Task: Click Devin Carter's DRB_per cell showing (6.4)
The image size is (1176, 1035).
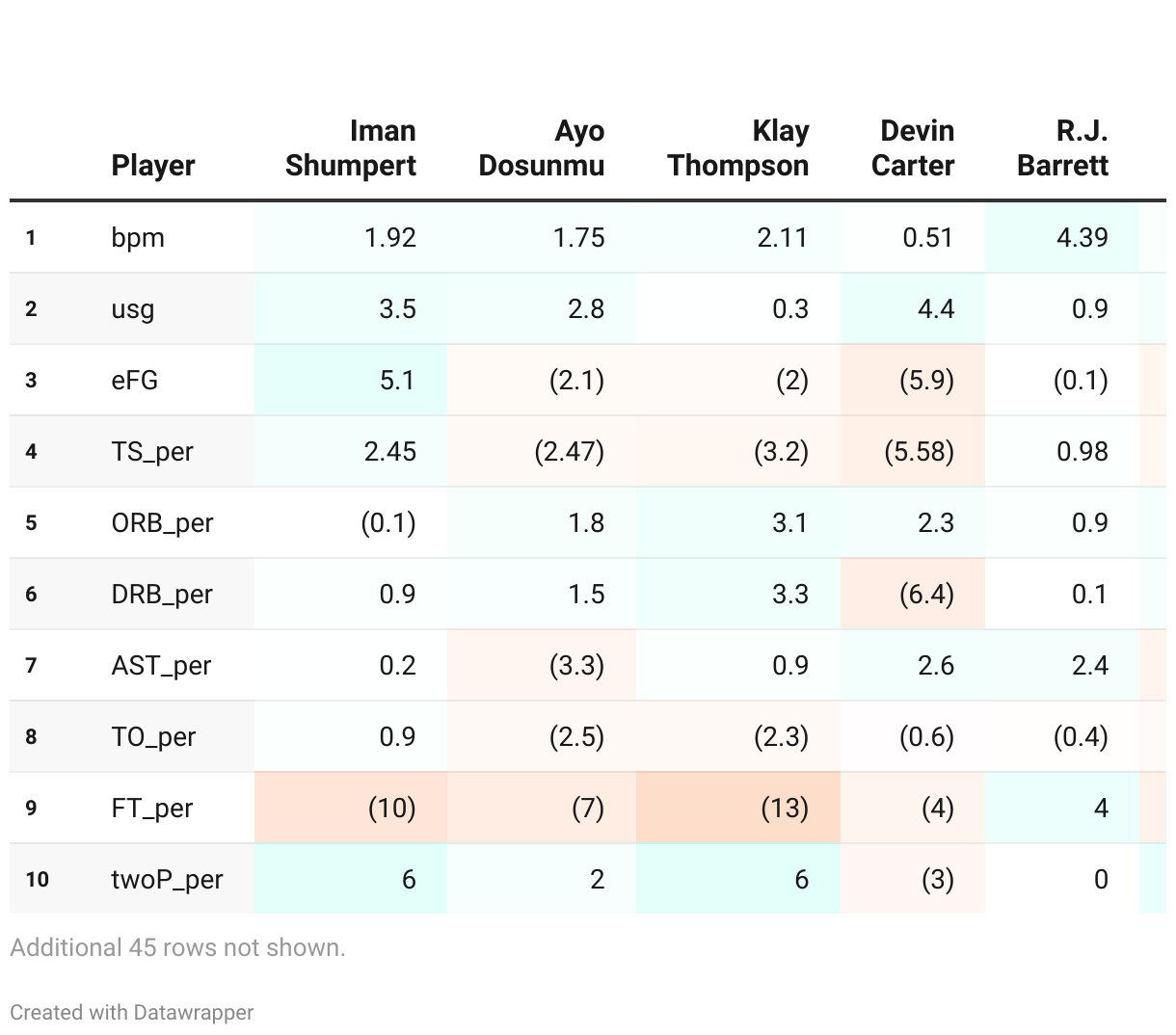Action: click(925, 594)
